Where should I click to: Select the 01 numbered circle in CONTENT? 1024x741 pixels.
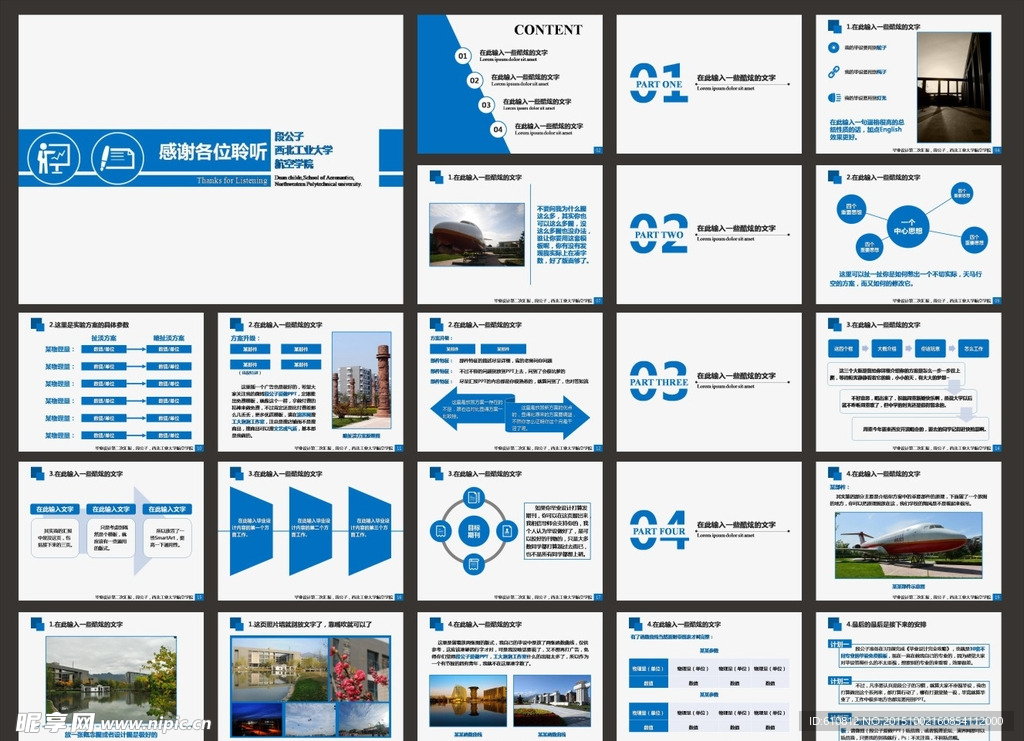(x=463, y=56)
